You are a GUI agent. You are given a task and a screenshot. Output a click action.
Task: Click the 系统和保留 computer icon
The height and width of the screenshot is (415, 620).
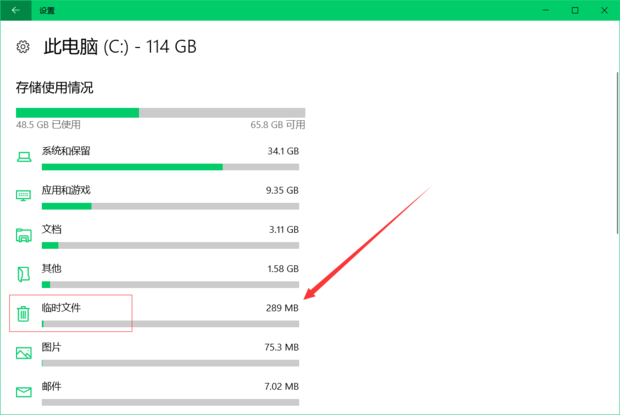[x=24, y=158]
